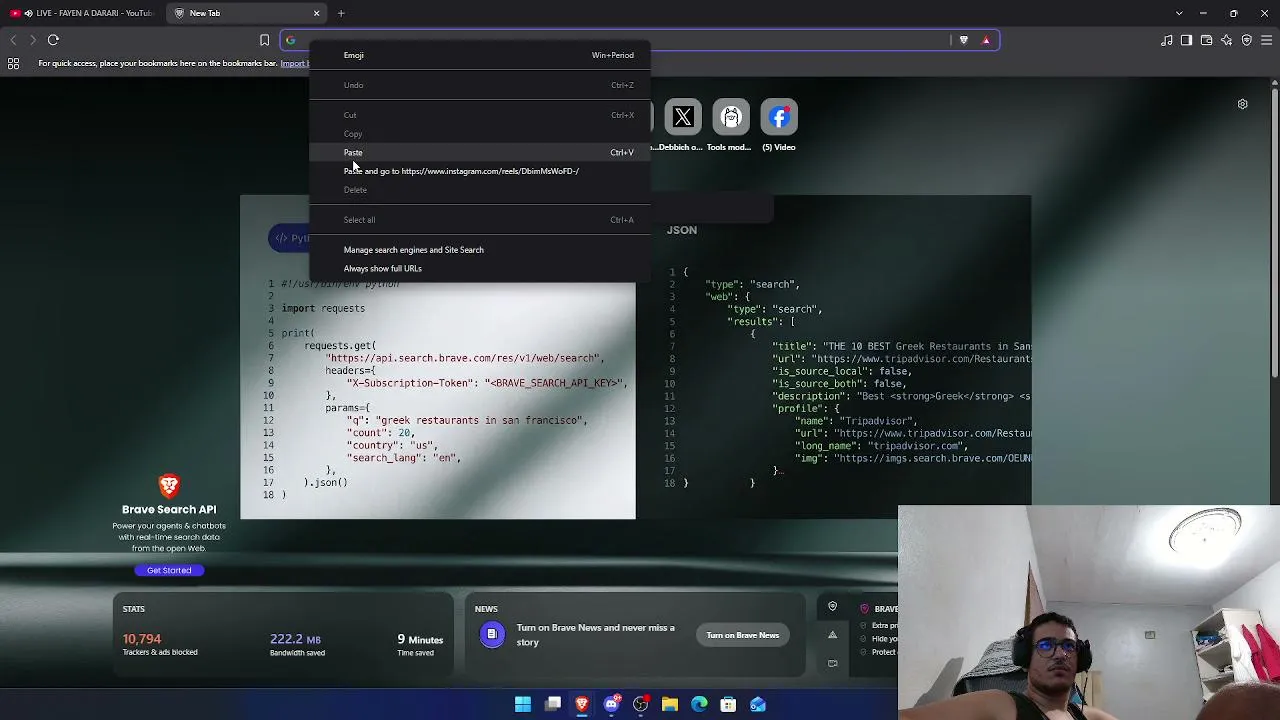
Task: Select the video camera Talk card icon
Action: click(x=832, y=663)
